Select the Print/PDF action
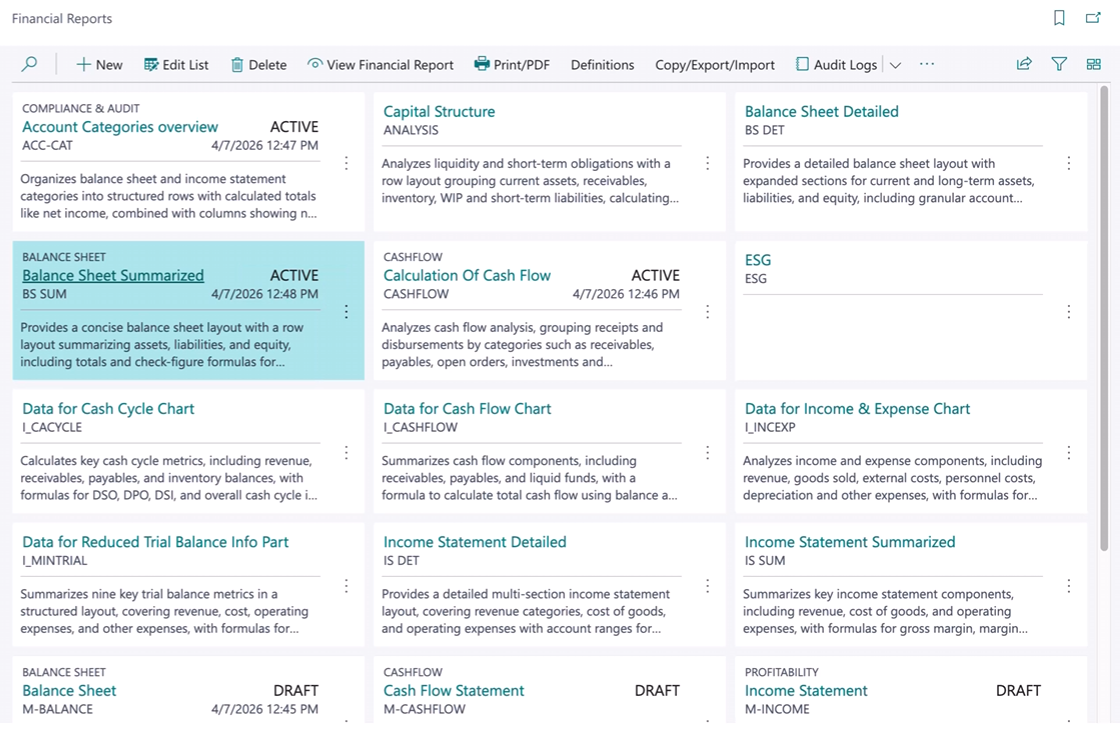The width and height of the screenshot is (1120, 733). pyautogui.click(x=512, y=63)
